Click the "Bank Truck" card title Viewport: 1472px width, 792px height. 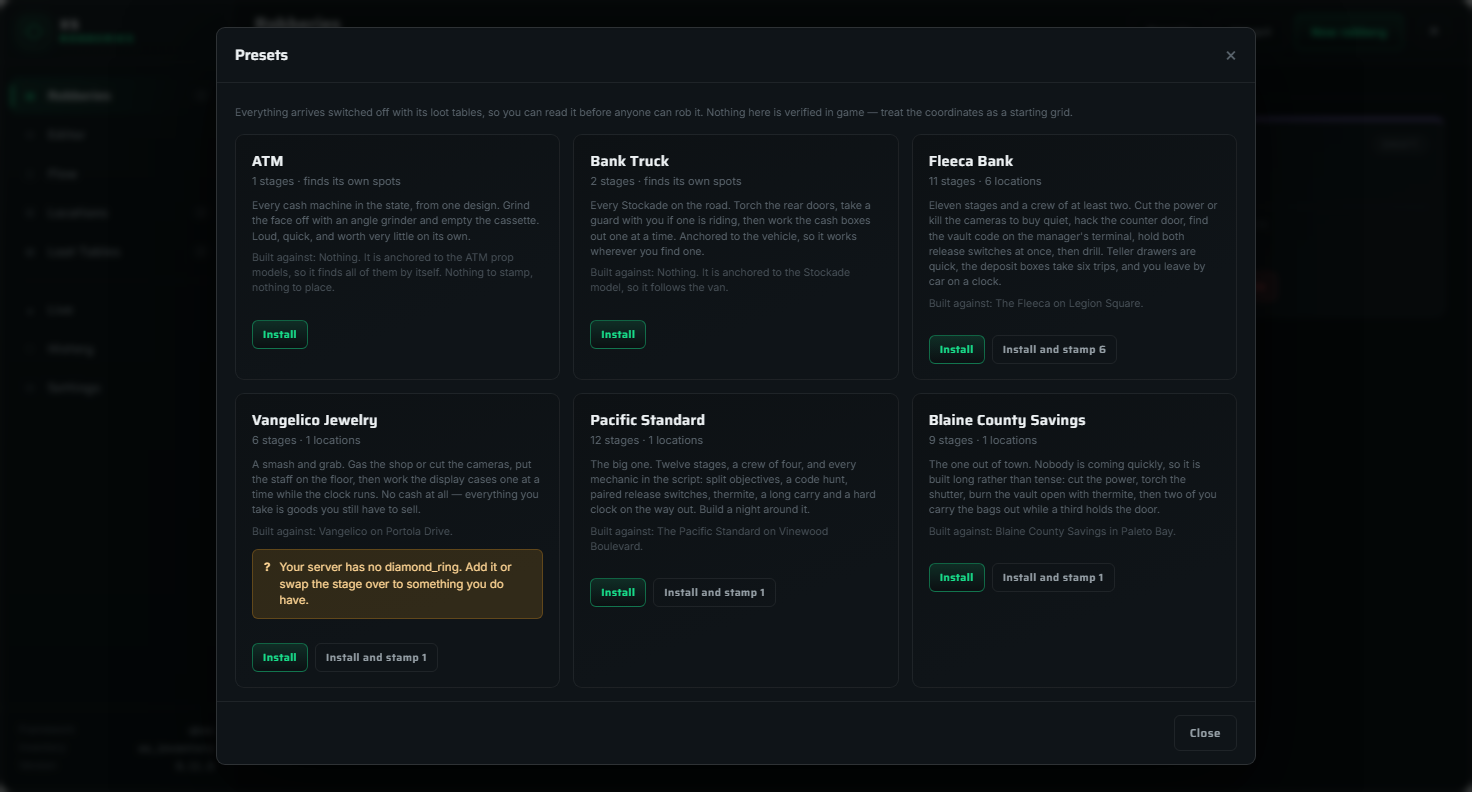630,161
